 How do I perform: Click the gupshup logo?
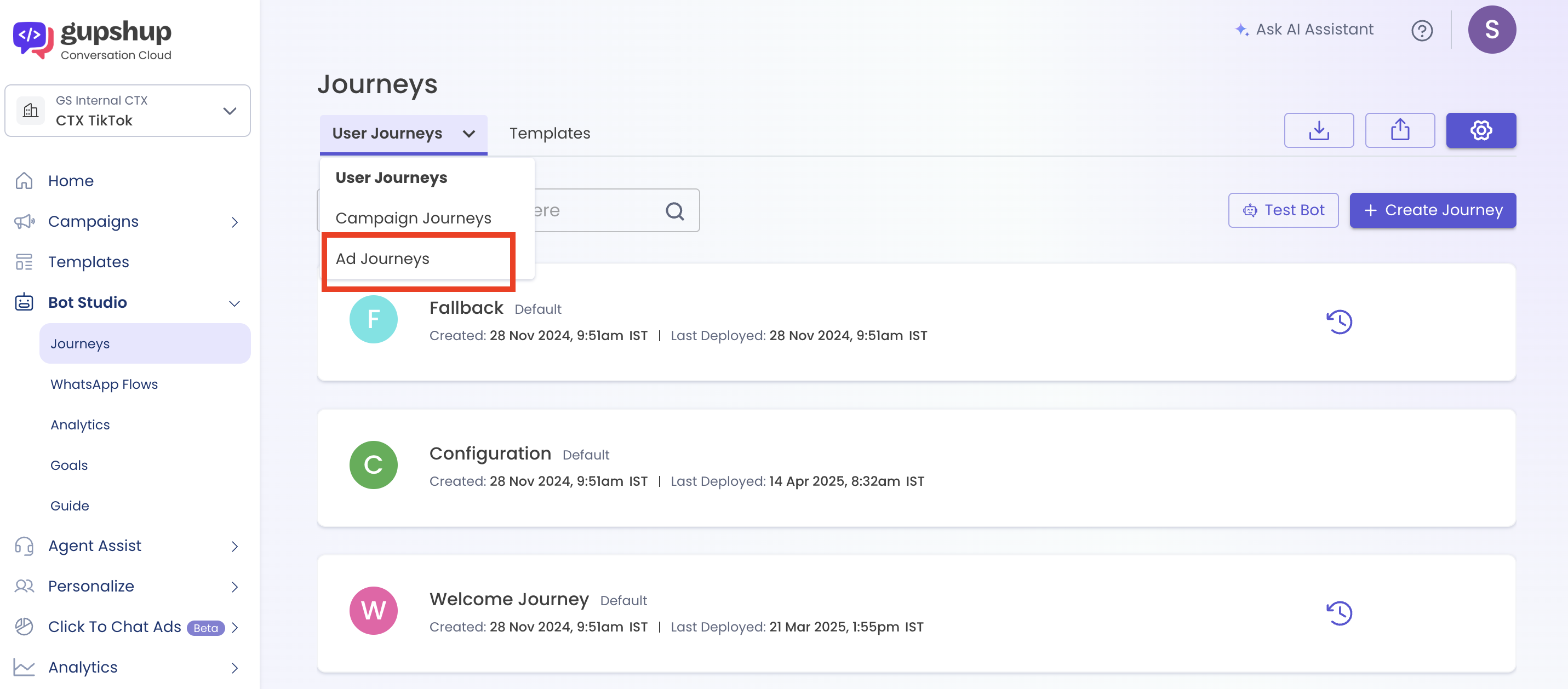(93, 39)
